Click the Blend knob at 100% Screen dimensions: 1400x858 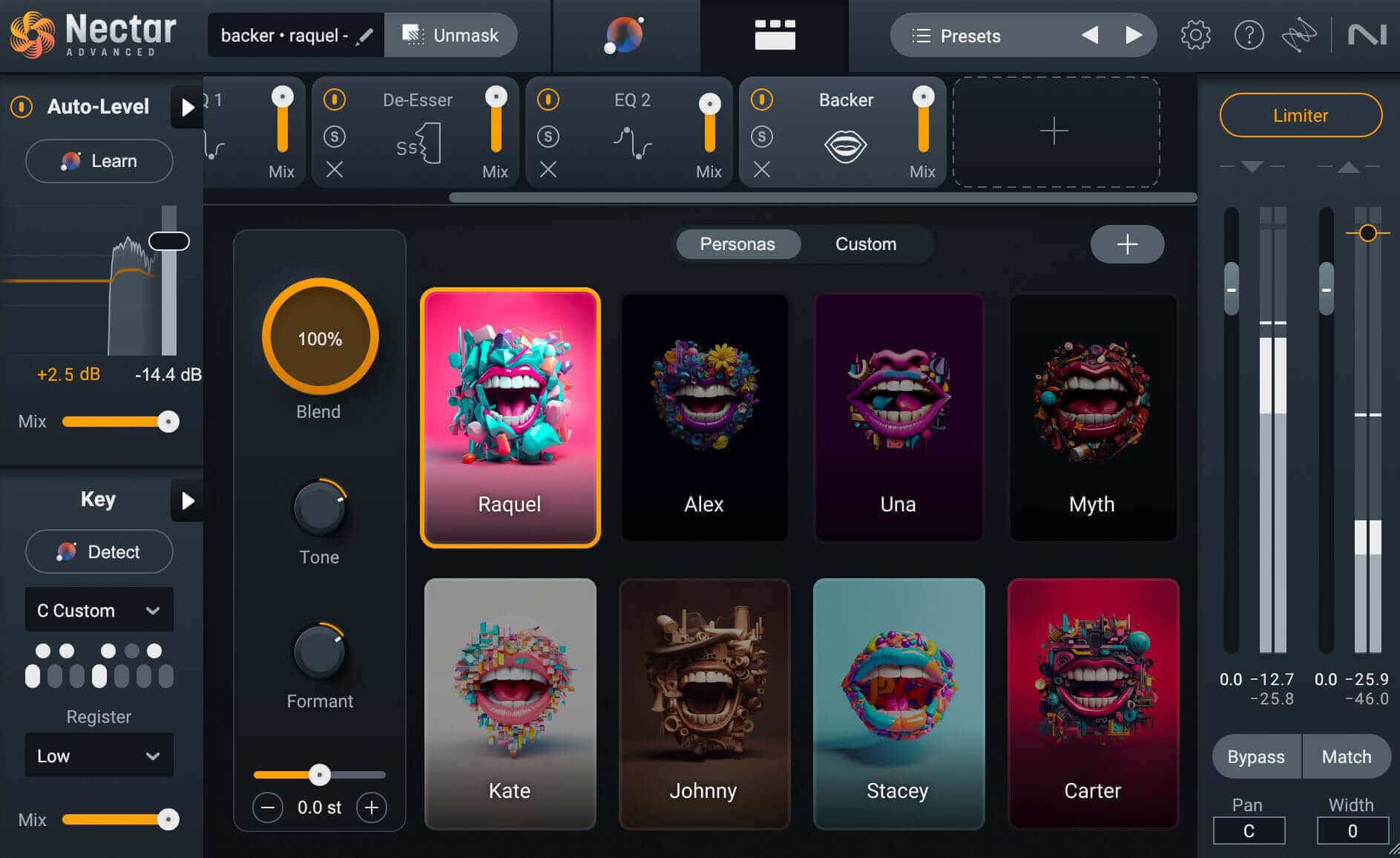(321, 337)
